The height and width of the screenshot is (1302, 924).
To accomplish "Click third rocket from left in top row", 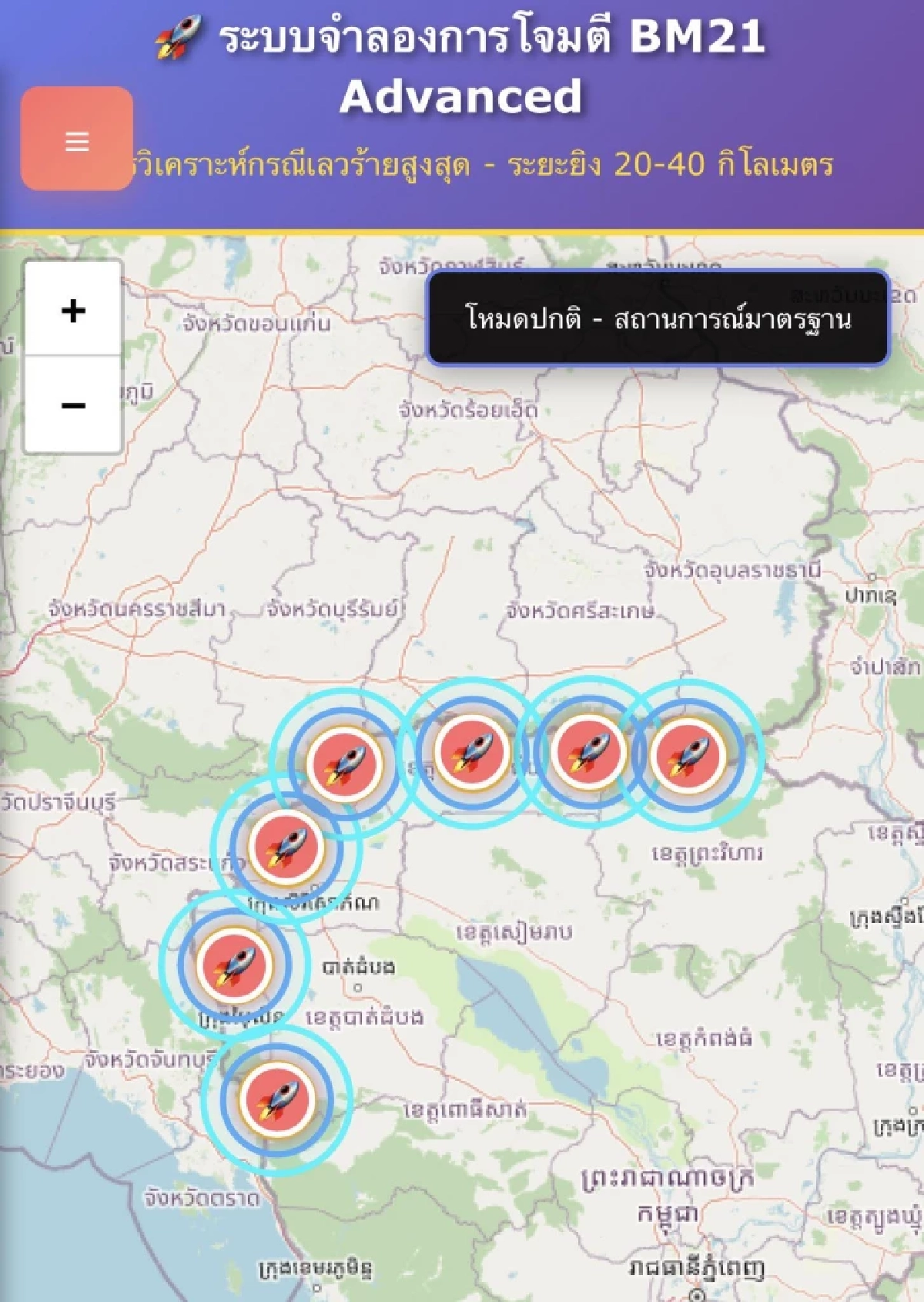I will pos(589,753).
